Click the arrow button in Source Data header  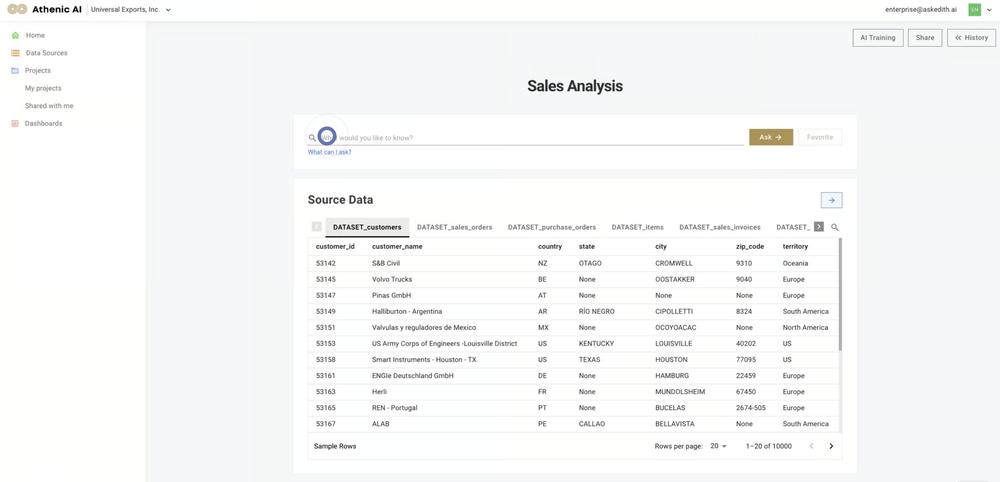click(831, 200)
